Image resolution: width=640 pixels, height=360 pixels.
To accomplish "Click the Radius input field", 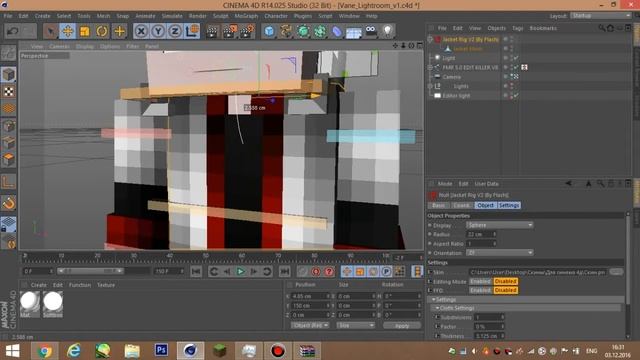I will point(481,234).
